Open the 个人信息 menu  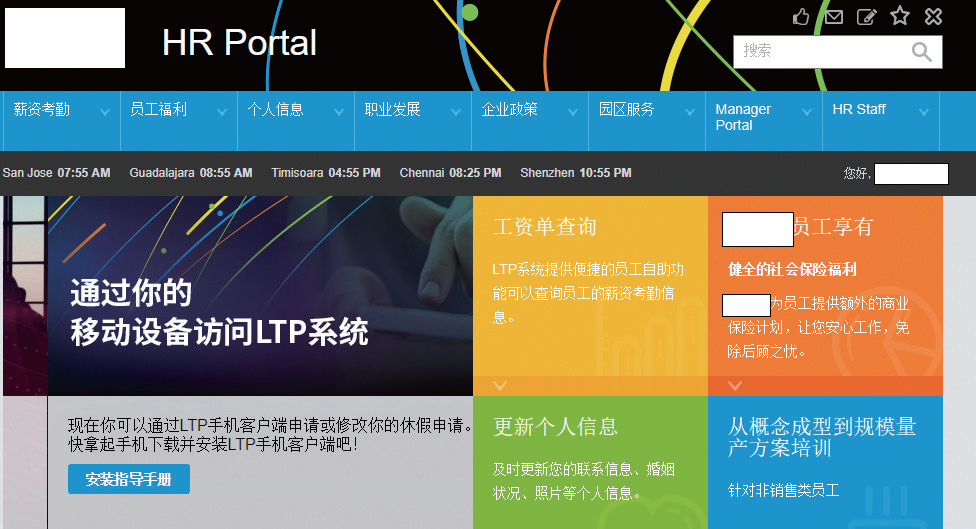(275, 110)
